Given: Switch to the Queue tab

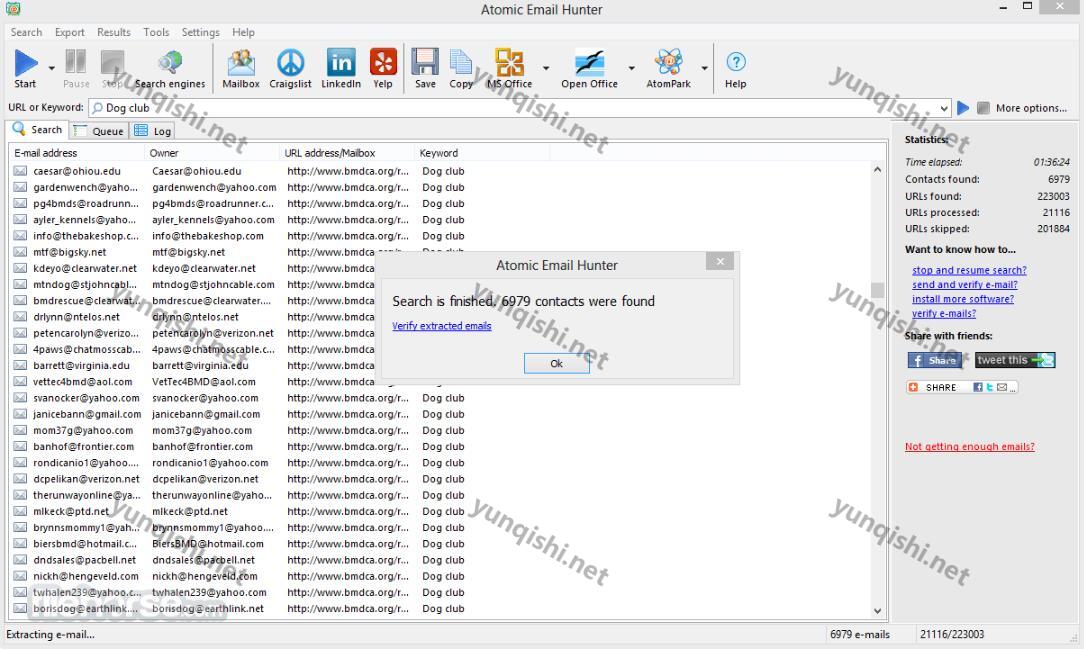Looking at the screenshot, I should pos(100,131).
